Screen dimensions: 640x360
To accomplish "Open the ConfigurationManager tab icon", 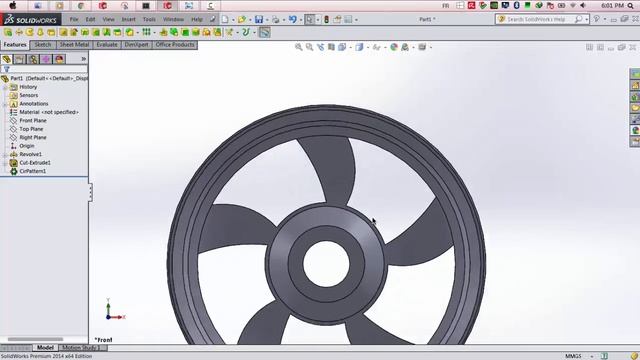I will [33, 59].
